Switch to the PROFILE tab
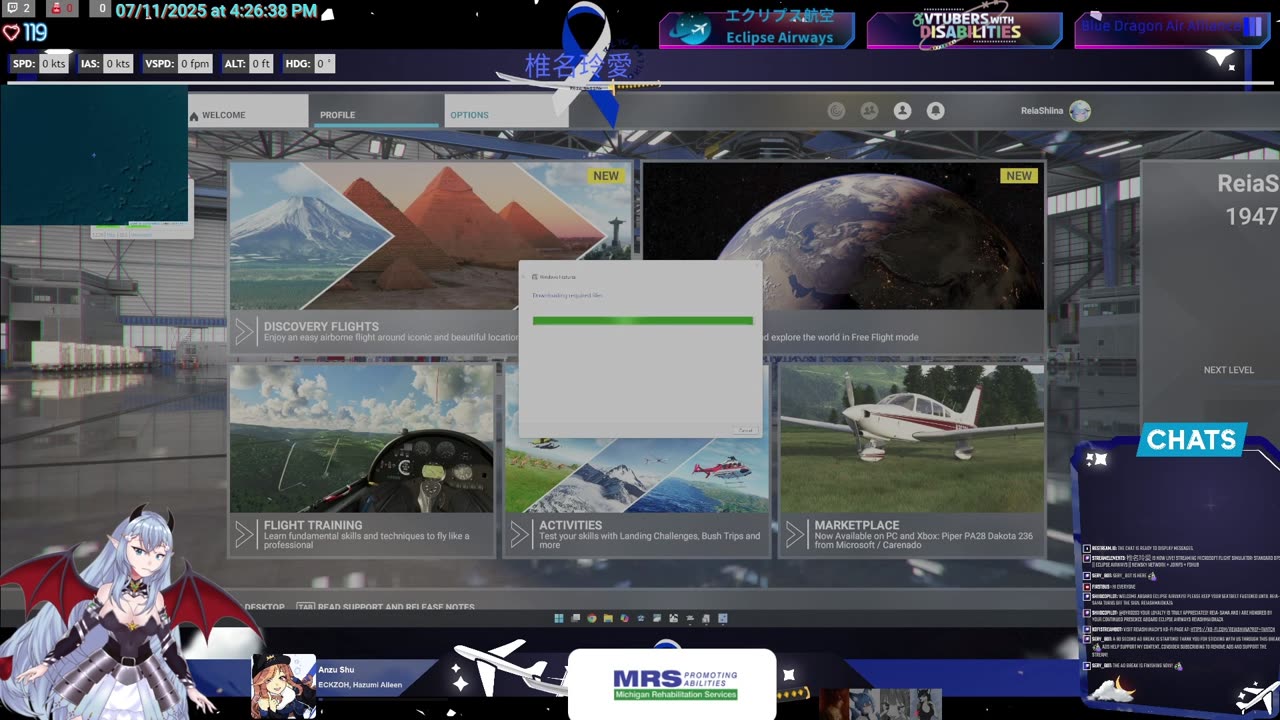This screenshot has height=720, width=1280. [374, 111]
